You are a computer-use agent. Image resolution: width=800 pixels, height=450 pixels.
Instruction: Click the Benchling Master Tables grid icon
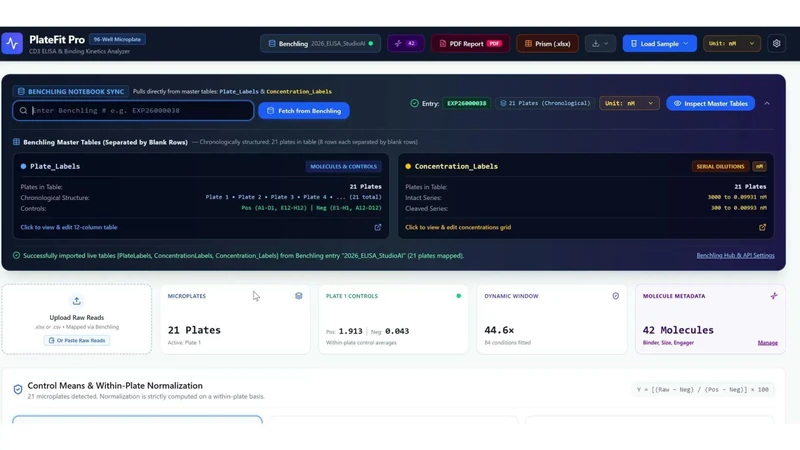pos(16,142)
